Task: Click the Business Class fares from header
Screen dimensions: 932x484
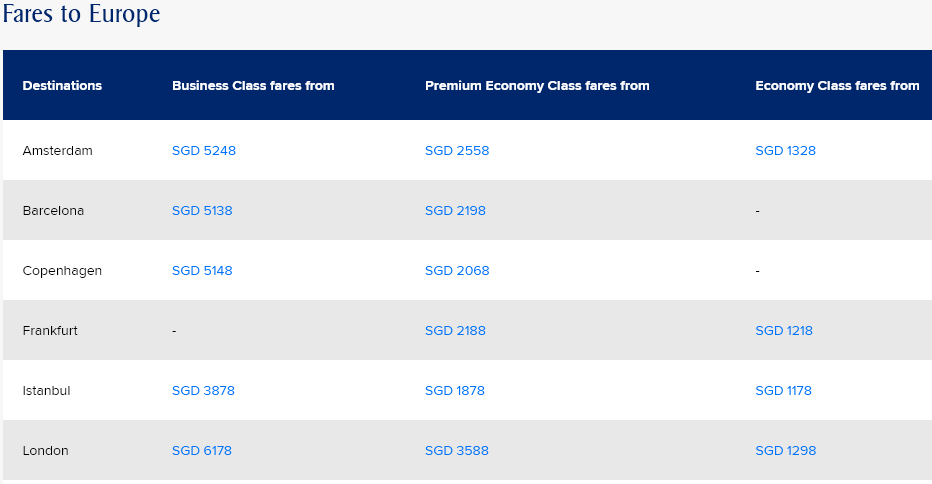Action: pos(253,86)
